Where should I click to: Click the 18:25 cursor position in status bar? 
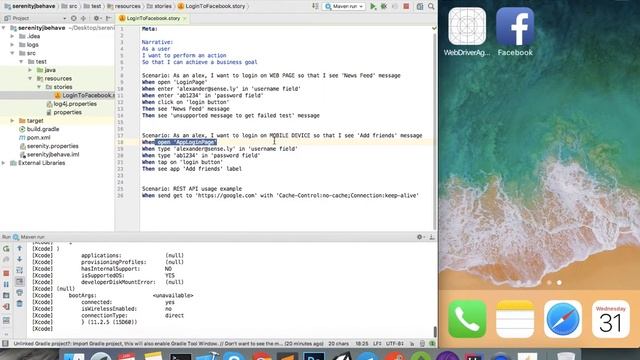(x=362, y=344)
